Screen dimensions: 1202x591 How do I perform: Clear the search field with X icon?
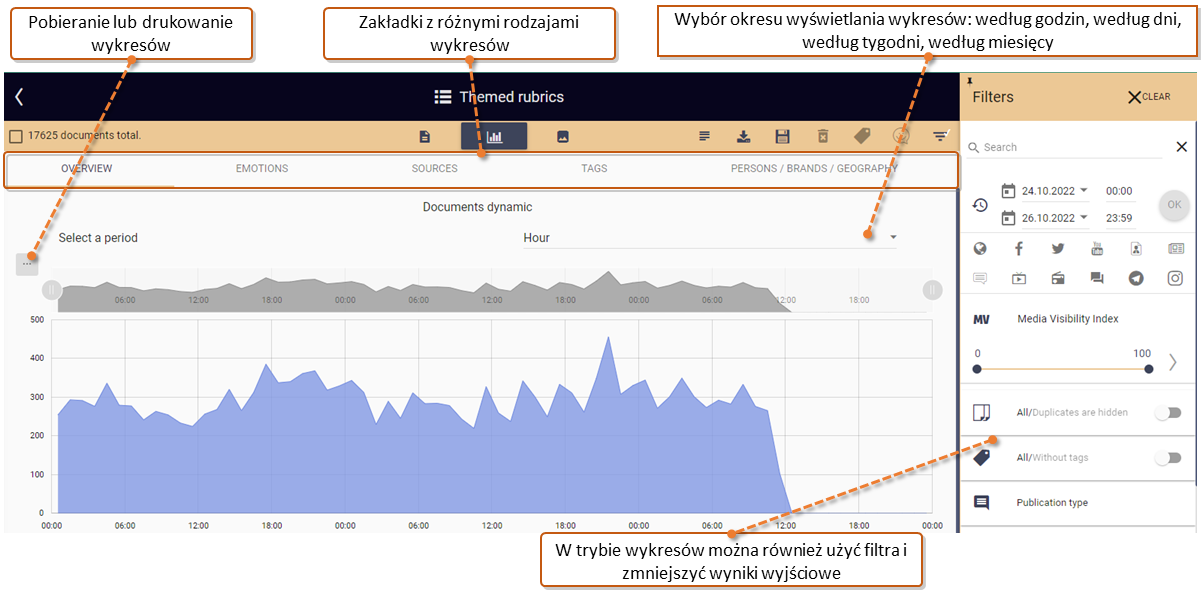point(1181,147)
